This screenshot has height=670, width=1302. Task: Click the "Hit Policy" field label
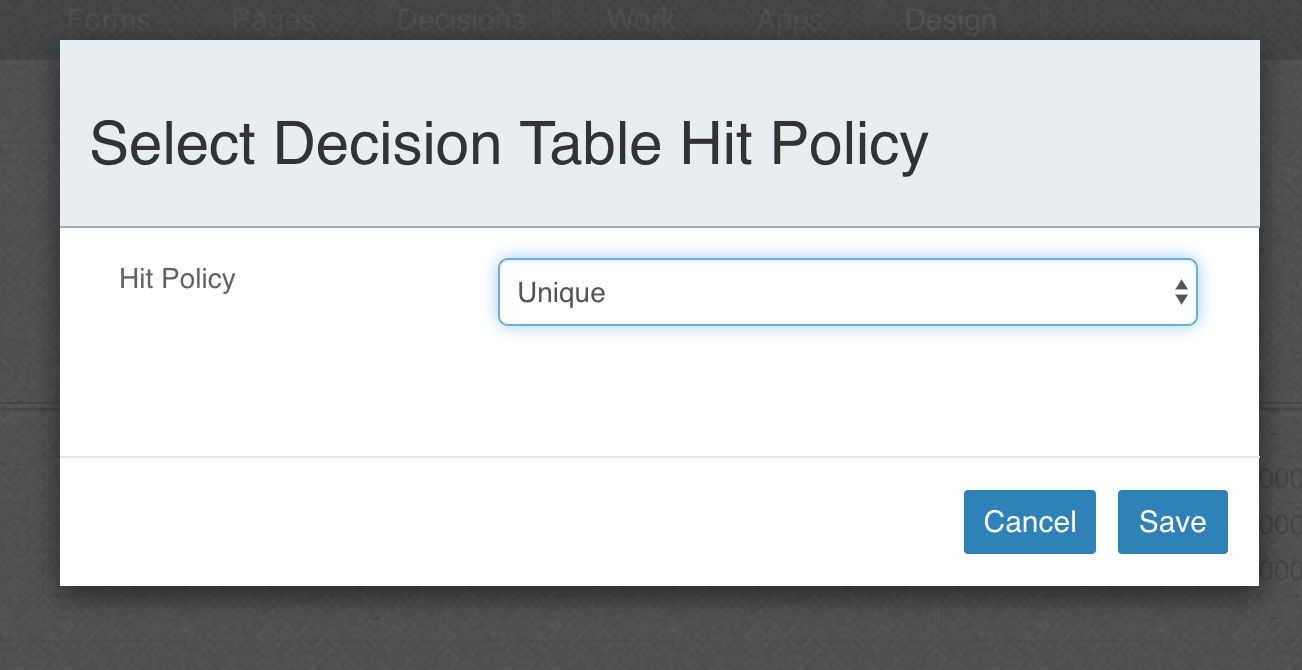pos(177,279)
